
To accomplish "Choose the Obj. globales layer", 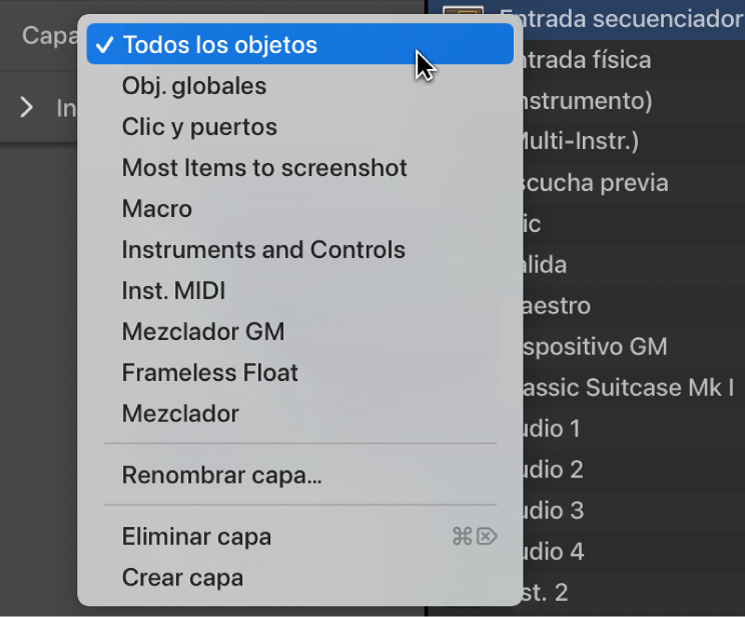I will coord(194,86).
